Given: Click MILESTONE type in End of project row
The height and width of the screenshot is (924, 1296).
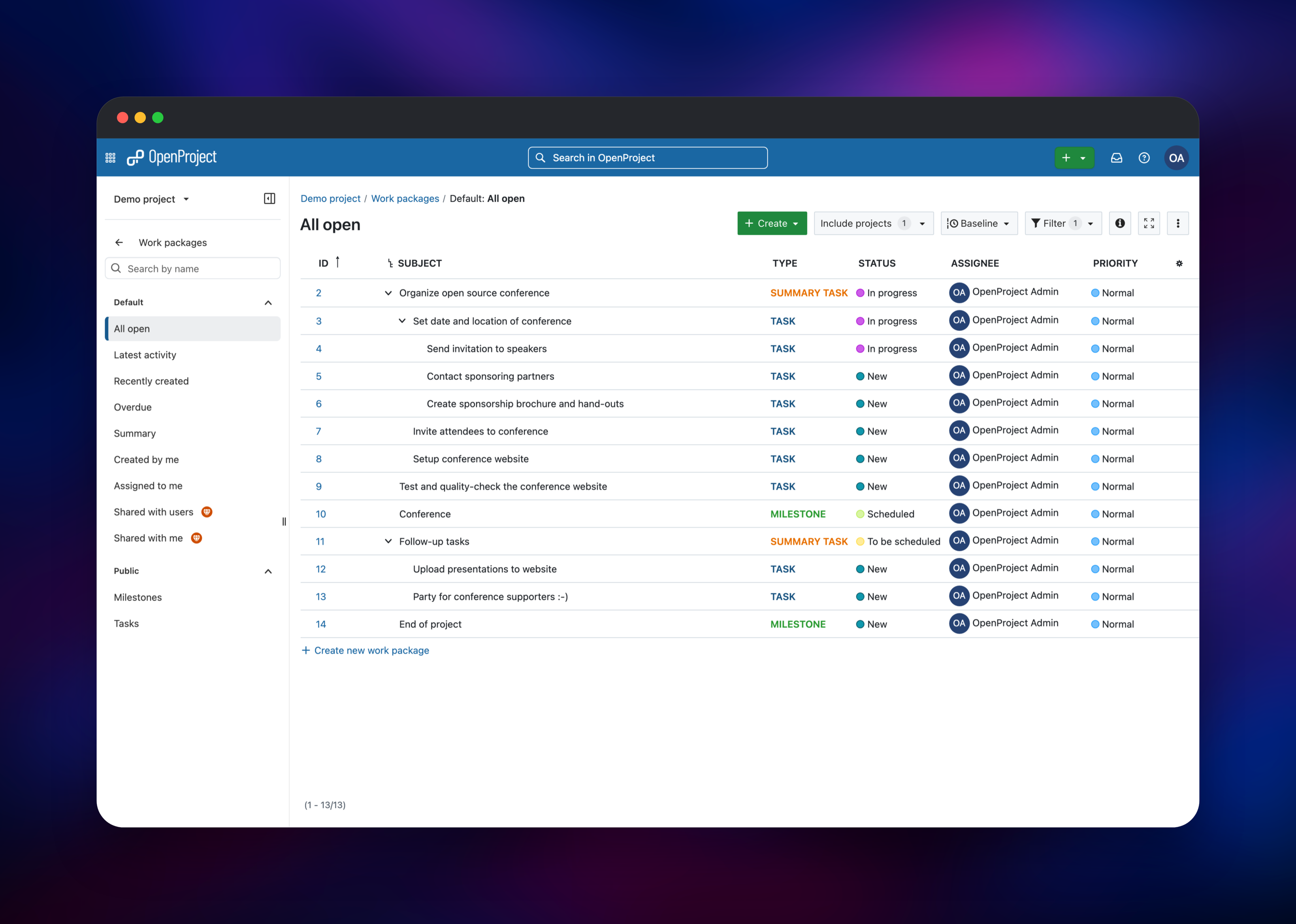Looking at the screenshot, I should tap(797, 624).
